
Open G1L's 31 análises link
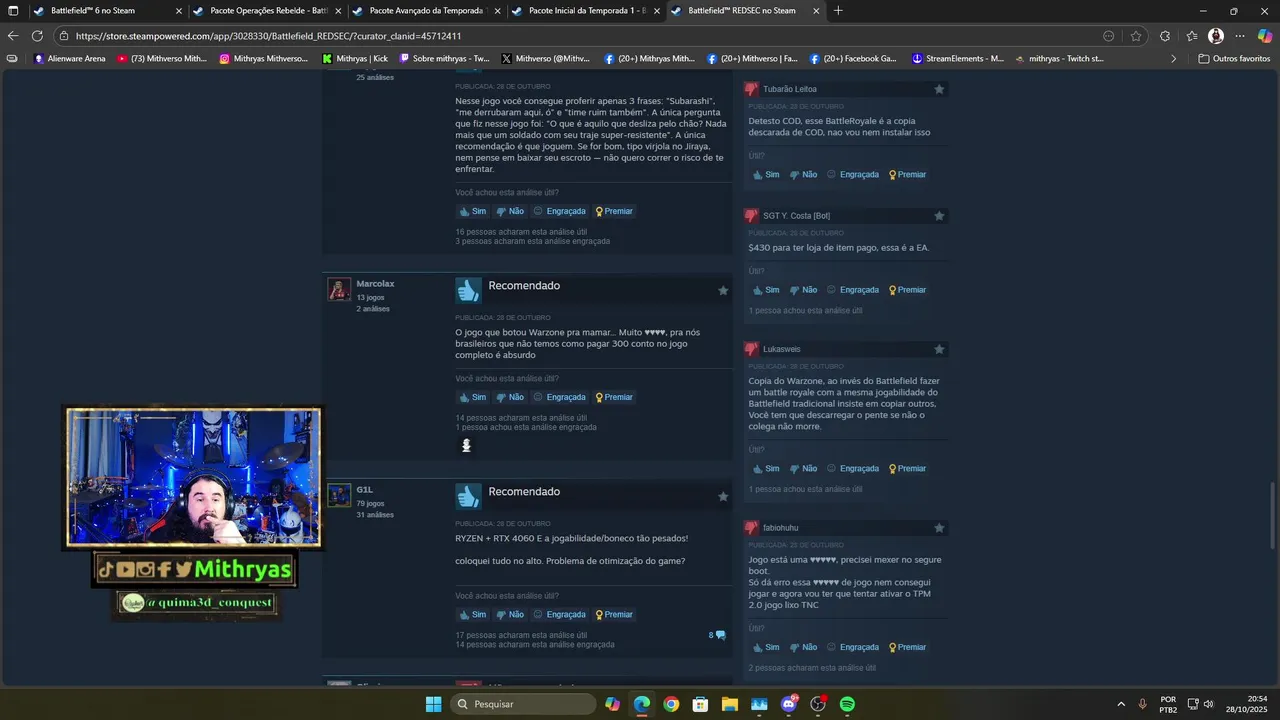[x=375, y=515]
